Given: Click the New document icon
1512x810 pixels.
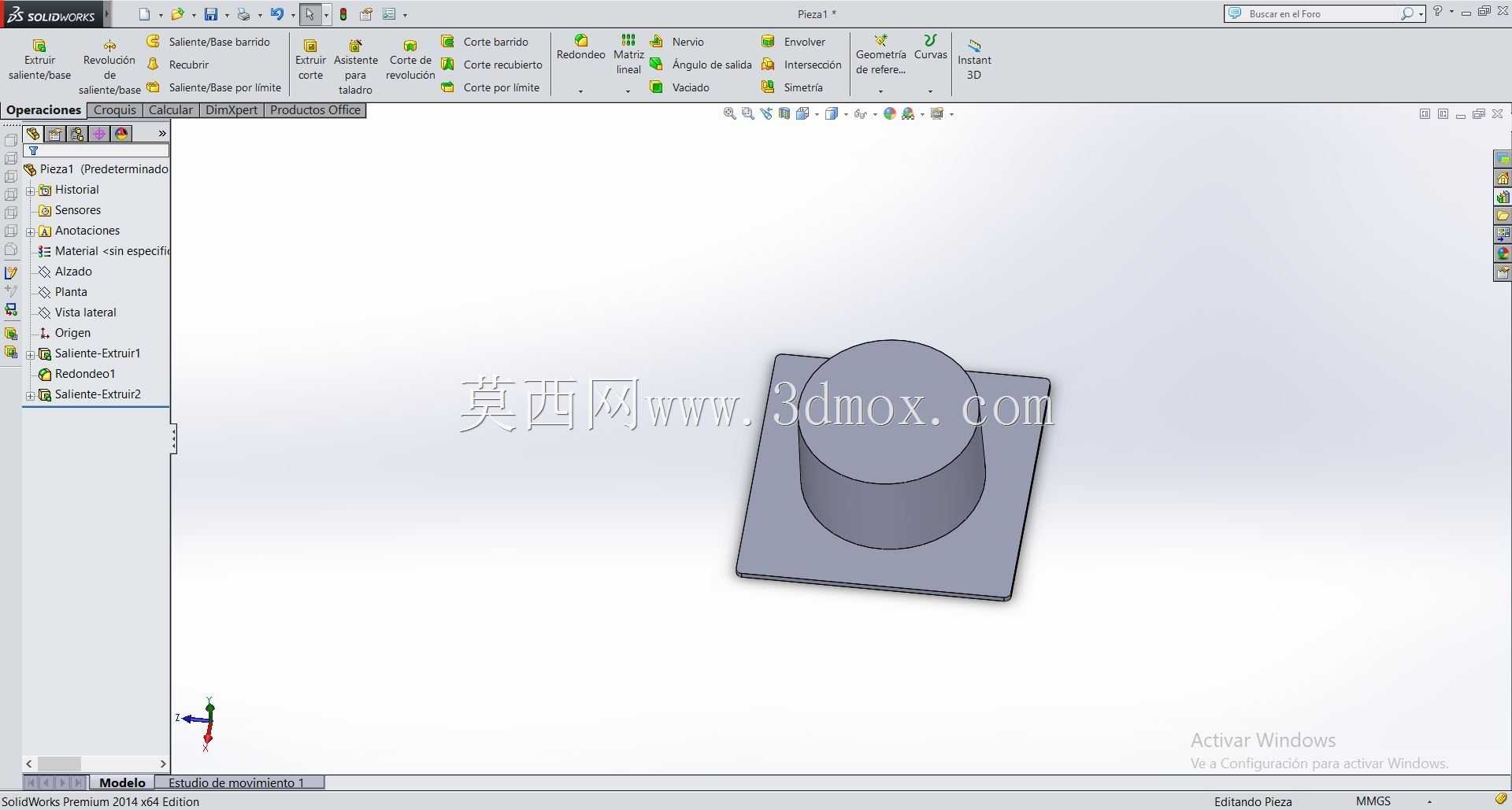Looking at the screenshot, I should coord(144,14).
